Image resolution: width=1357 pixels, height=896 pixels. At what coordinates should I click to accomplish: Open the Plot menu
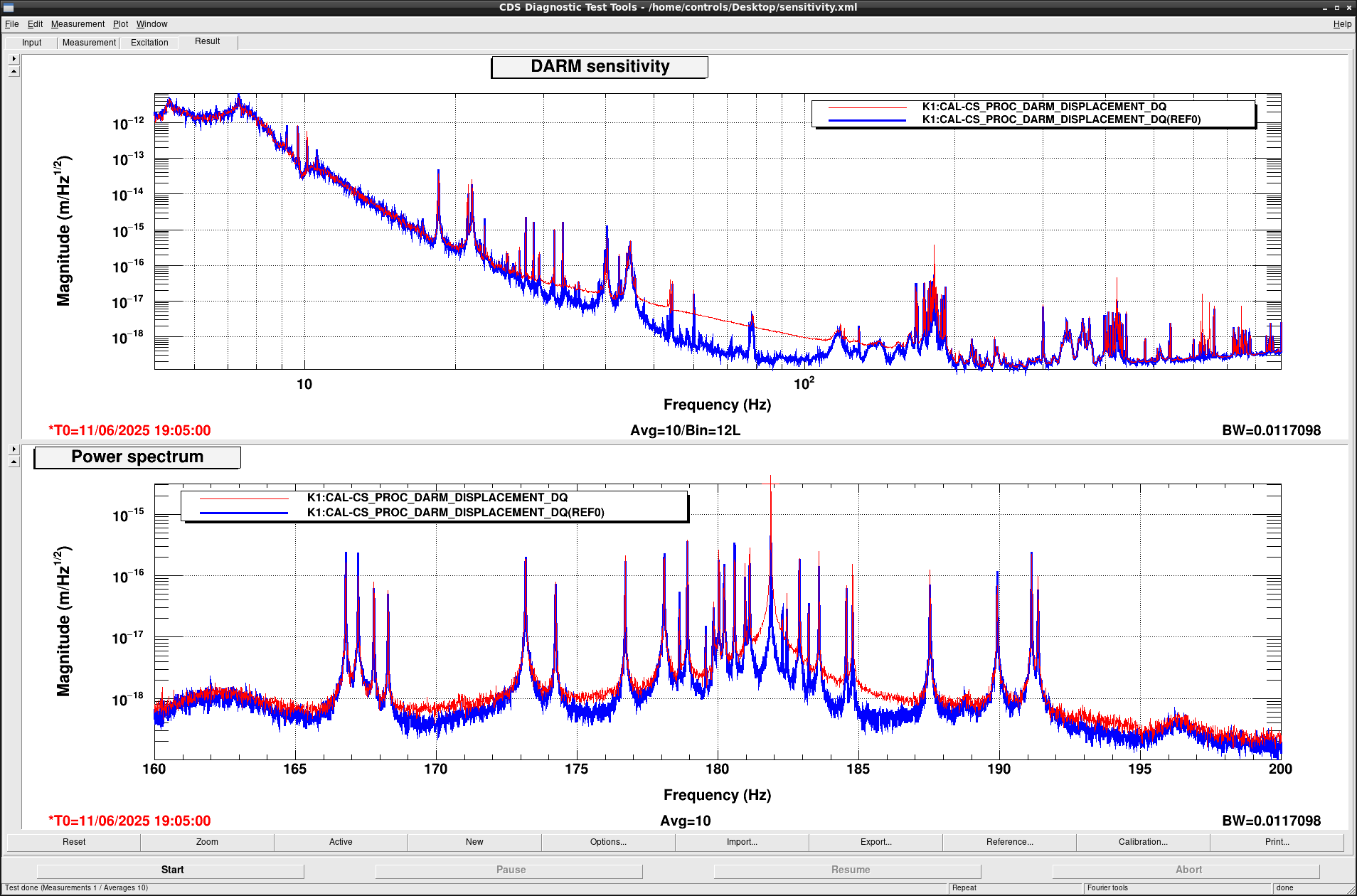[x=120, y=24]
